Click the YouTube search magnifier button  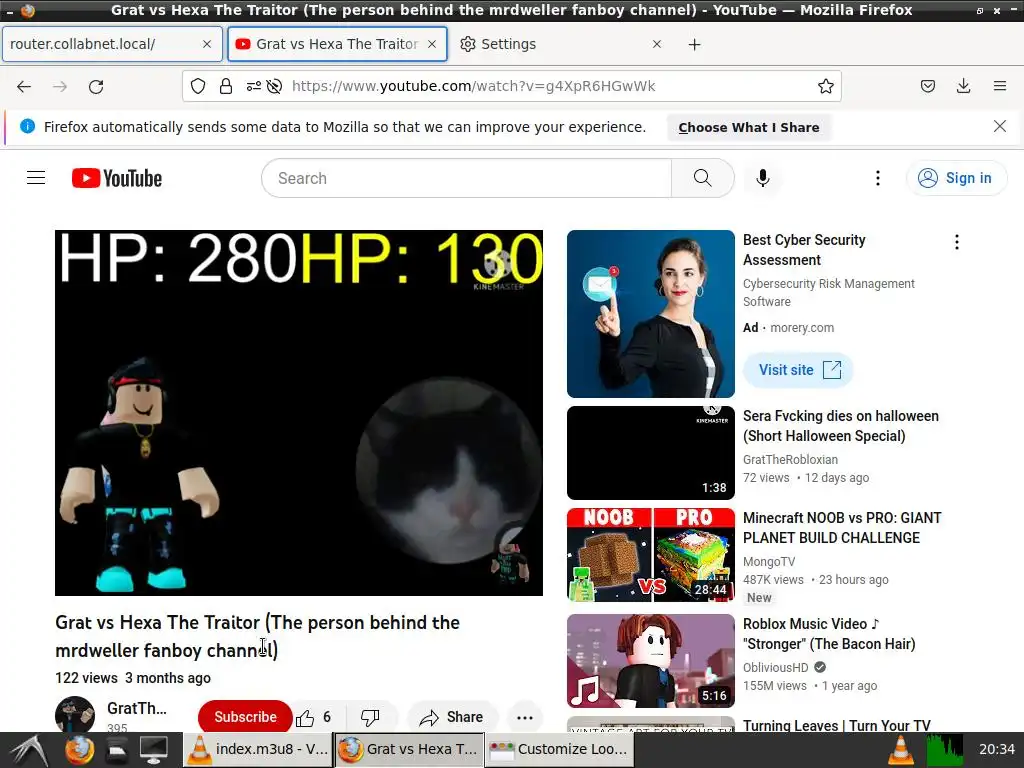703,178
